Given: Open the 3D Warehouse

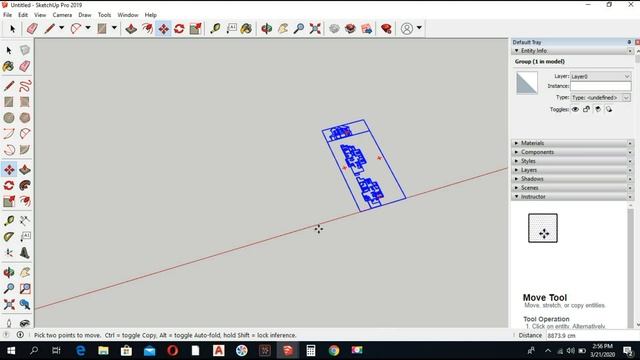Looking at the screenshot, I should 334,29.
